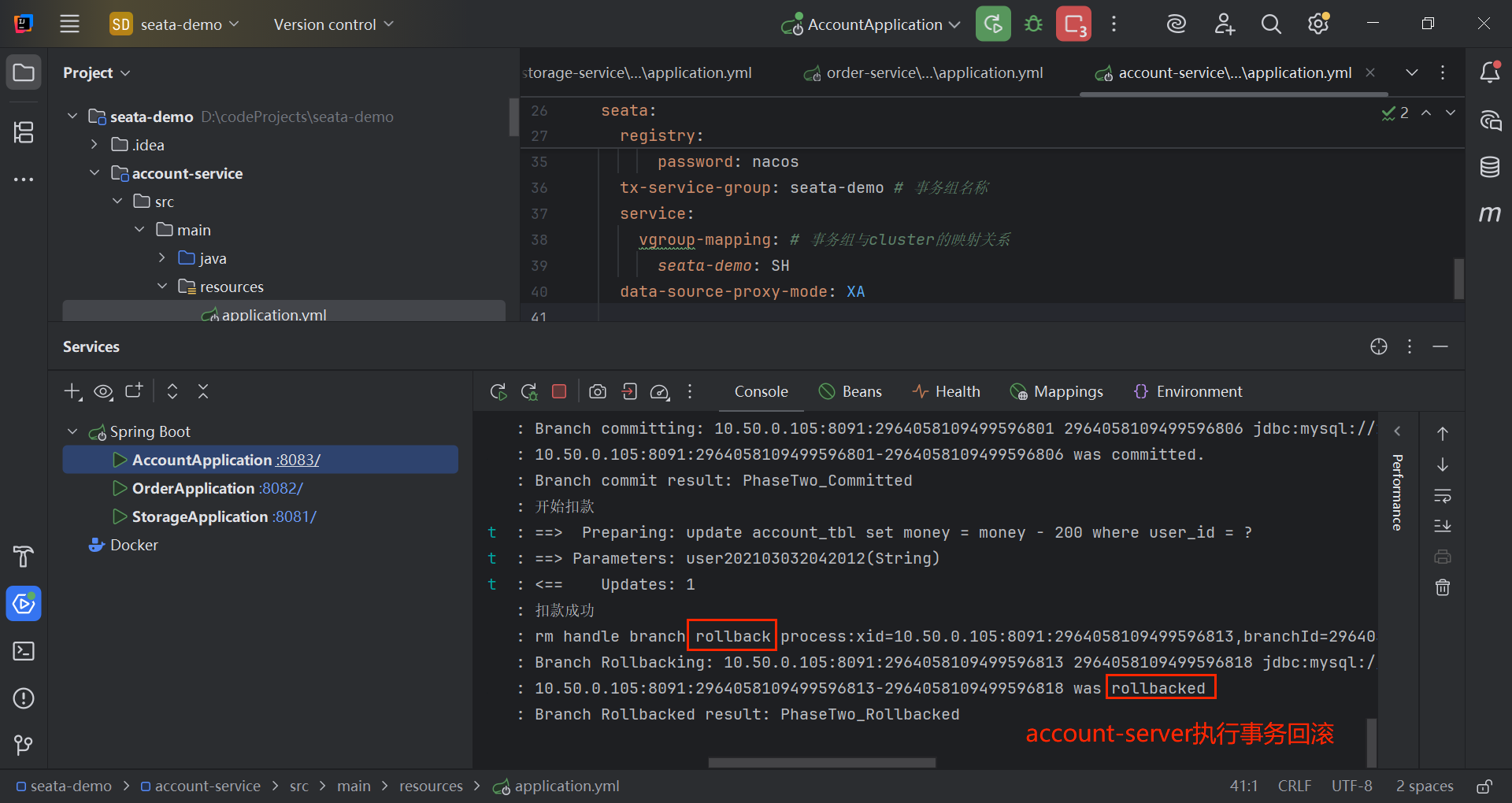1512x803 pixels.
Task: Take thread dump camera icon
Action: point(598,391)
